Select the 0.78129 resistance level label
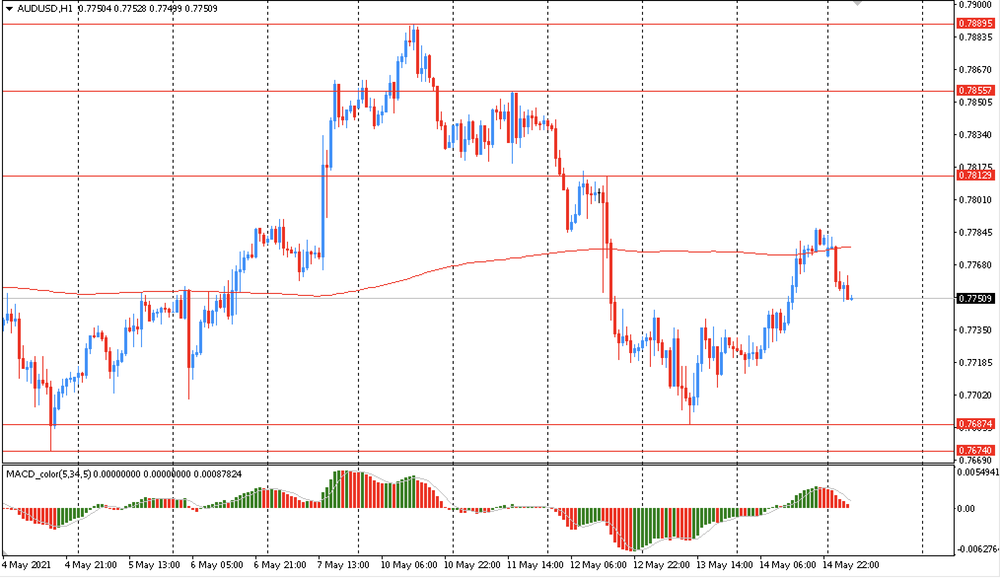Screen dimensions: 1000x578 [974, 175]
